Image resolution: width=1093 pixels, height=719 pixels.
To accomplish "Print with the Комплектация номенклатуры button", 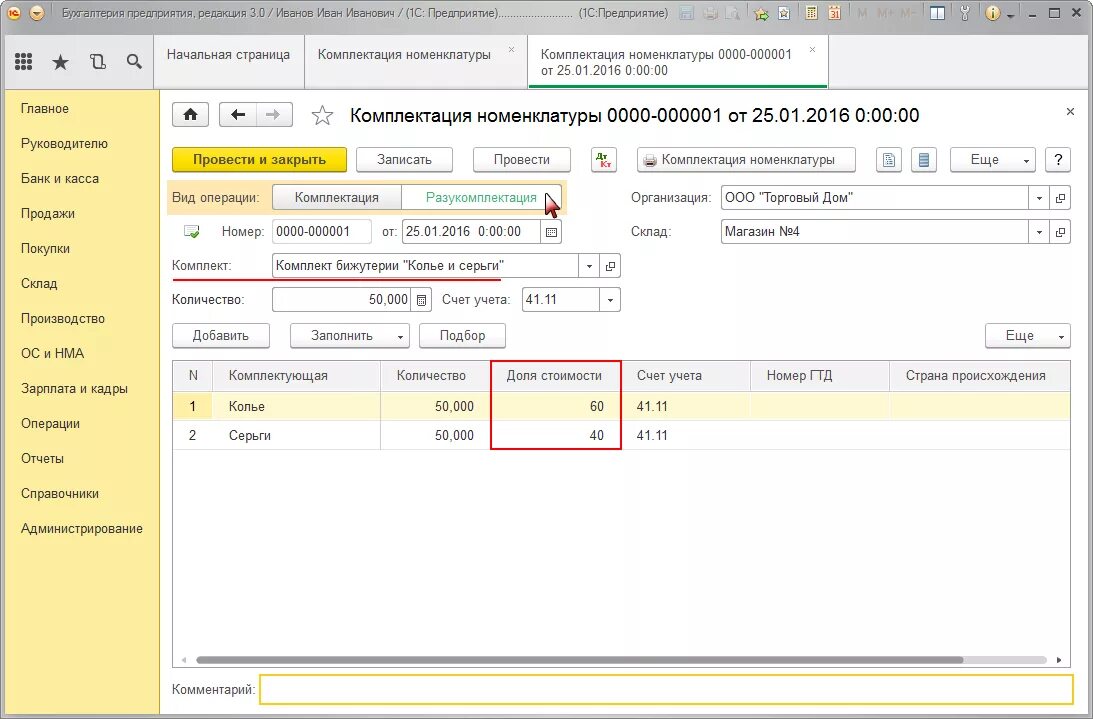I will [x=746, y=160].
